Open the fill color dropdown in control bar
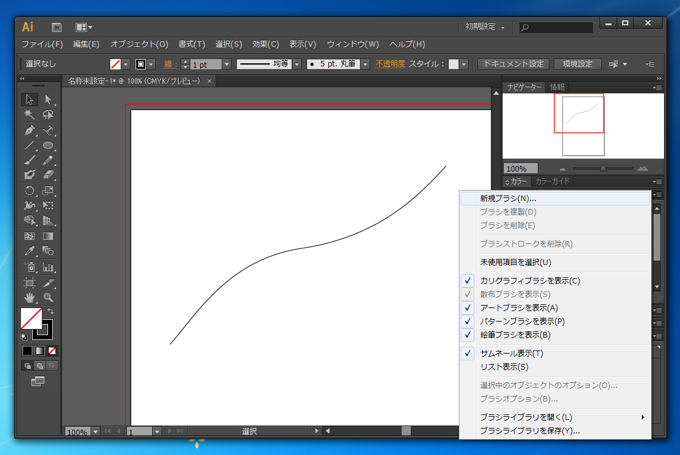This screenshot has width=680, height=455. click(125, 64)
